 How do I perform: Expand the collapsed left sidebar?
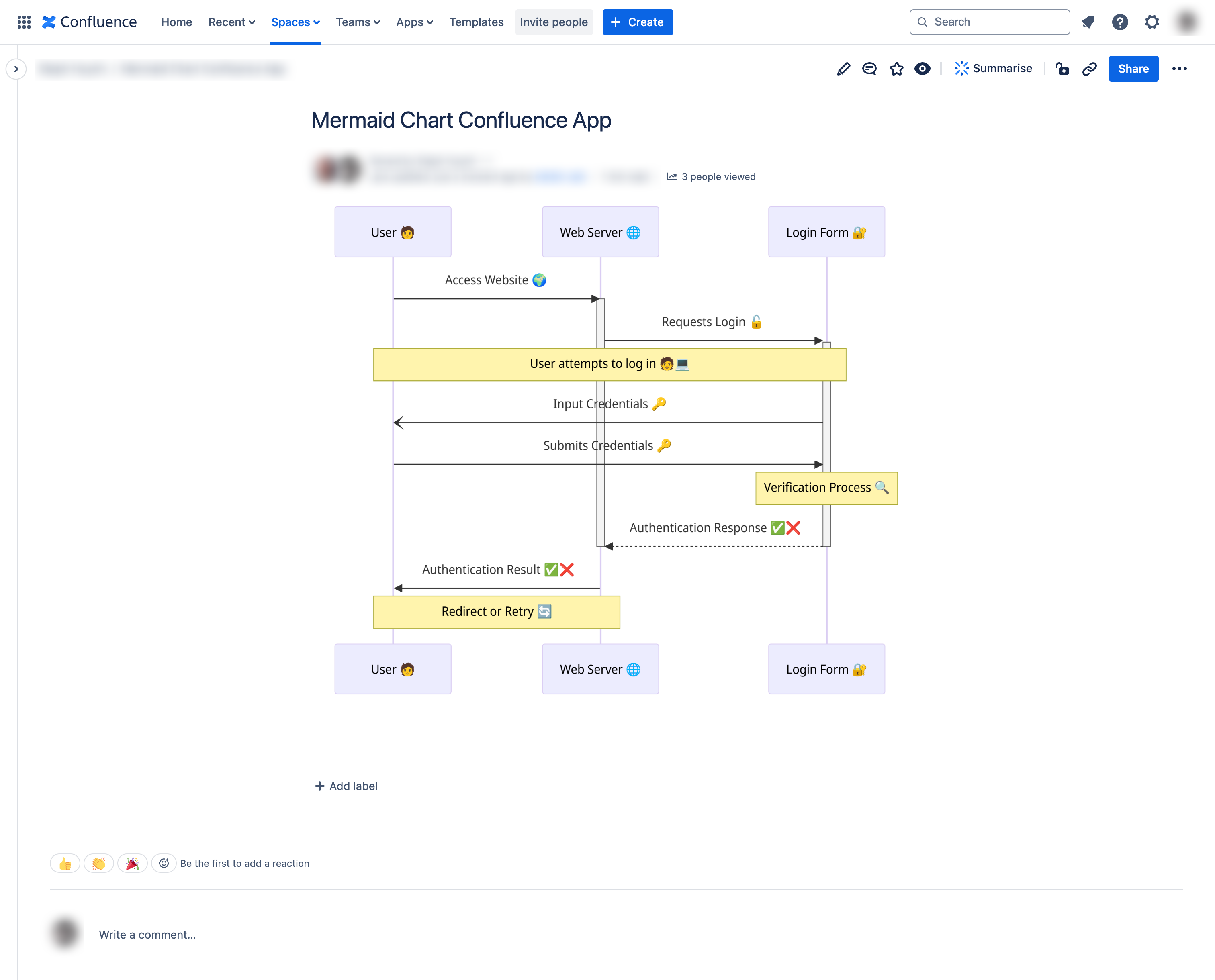pos(16,68)
